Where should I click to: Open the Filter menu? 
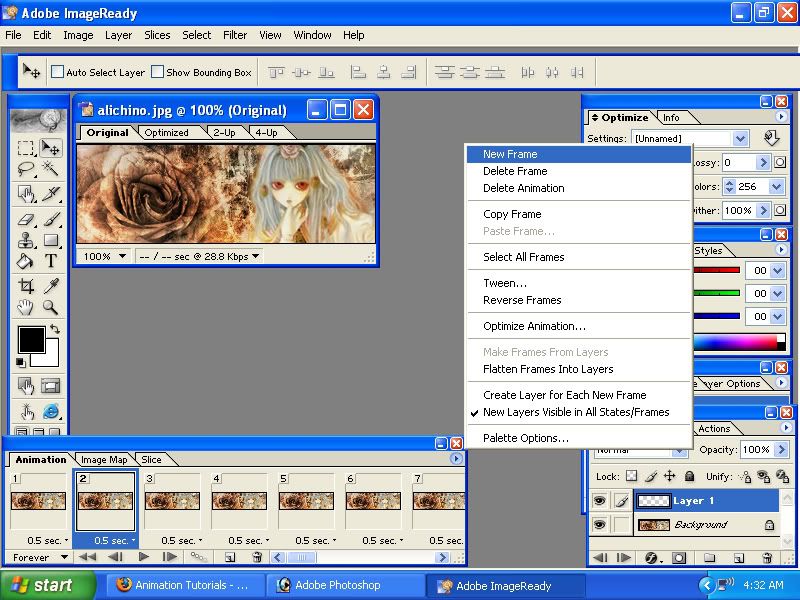coord(235,35)
